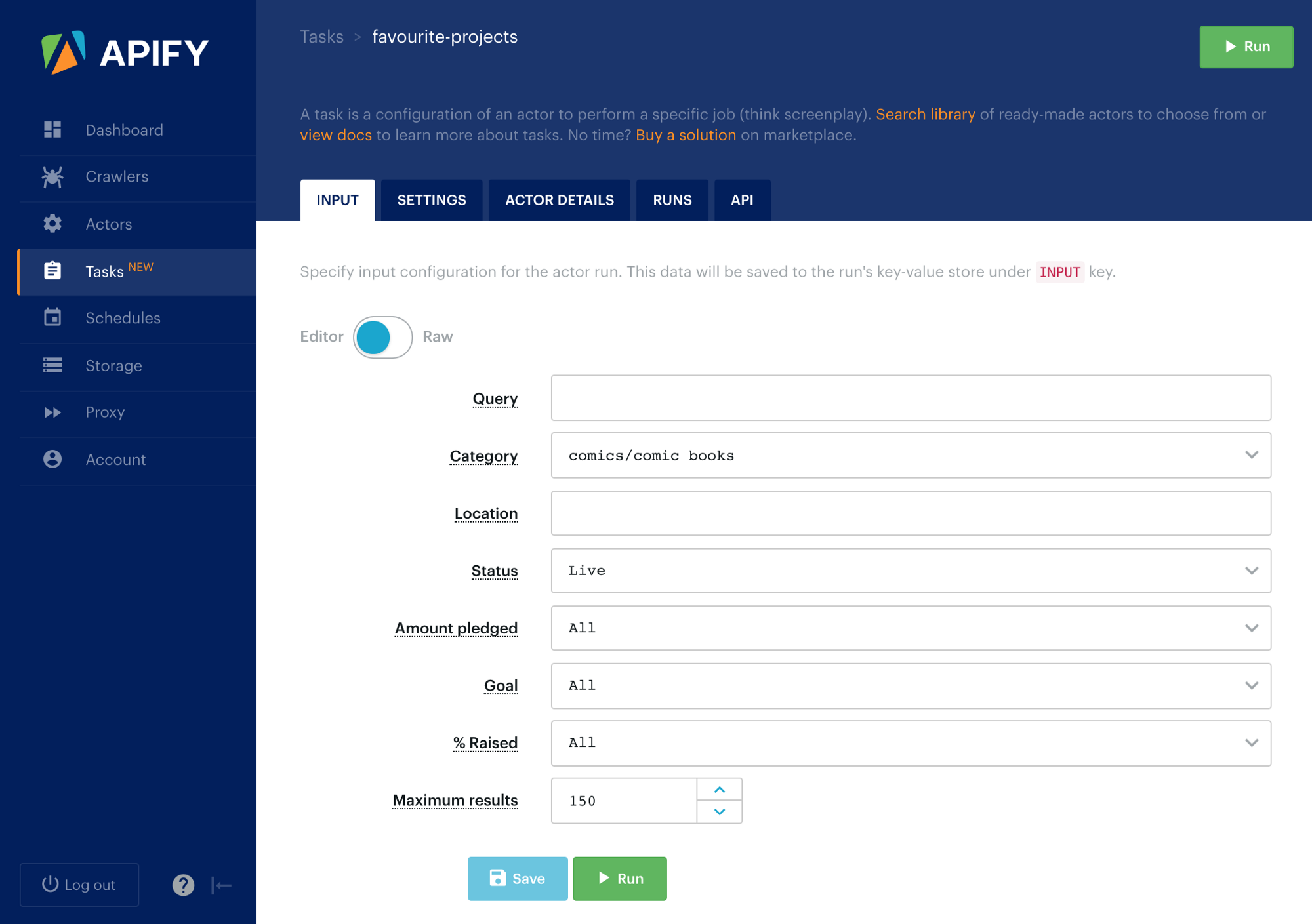Click the Maximum results number field

coord(624,801)
